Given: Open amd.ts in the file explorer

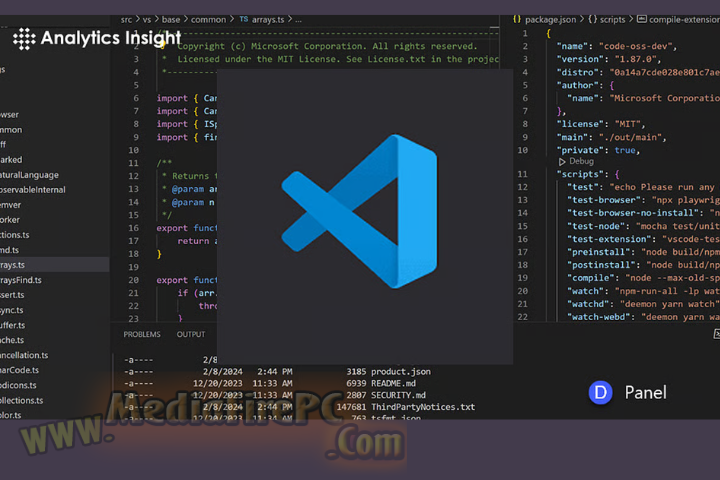Looking at the screenshot, I should tap(10, 250).
